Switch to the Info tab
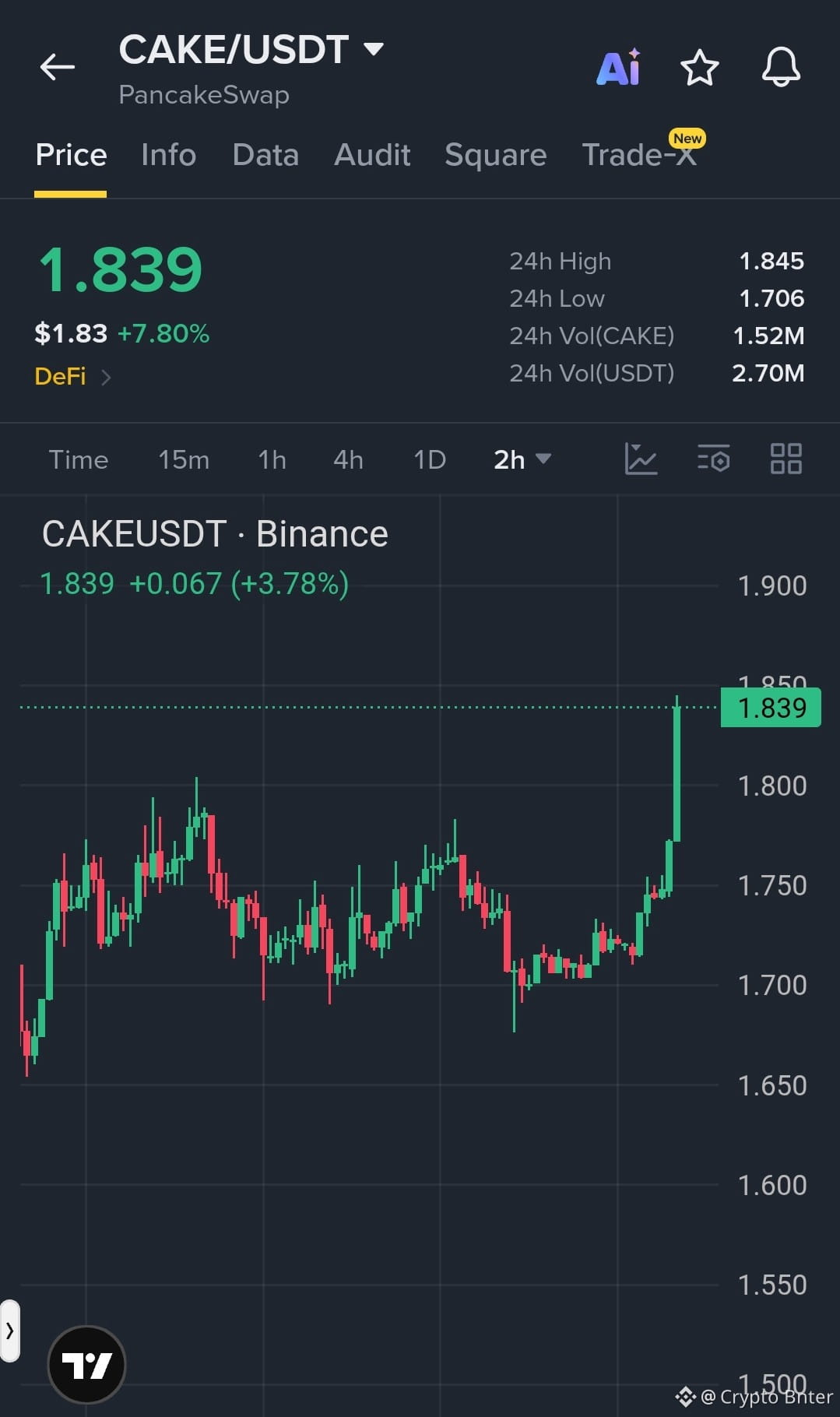Screen dimensions: 840x1417 tap(168, 155)
